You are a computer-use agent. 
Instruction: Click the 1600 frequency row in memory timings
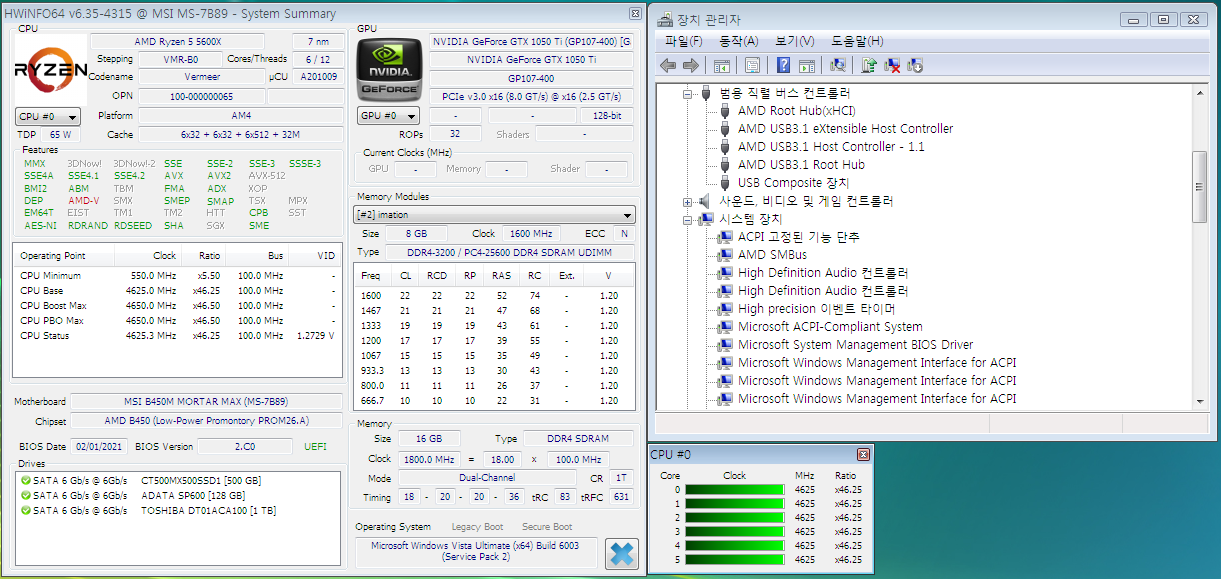[494, 296]
